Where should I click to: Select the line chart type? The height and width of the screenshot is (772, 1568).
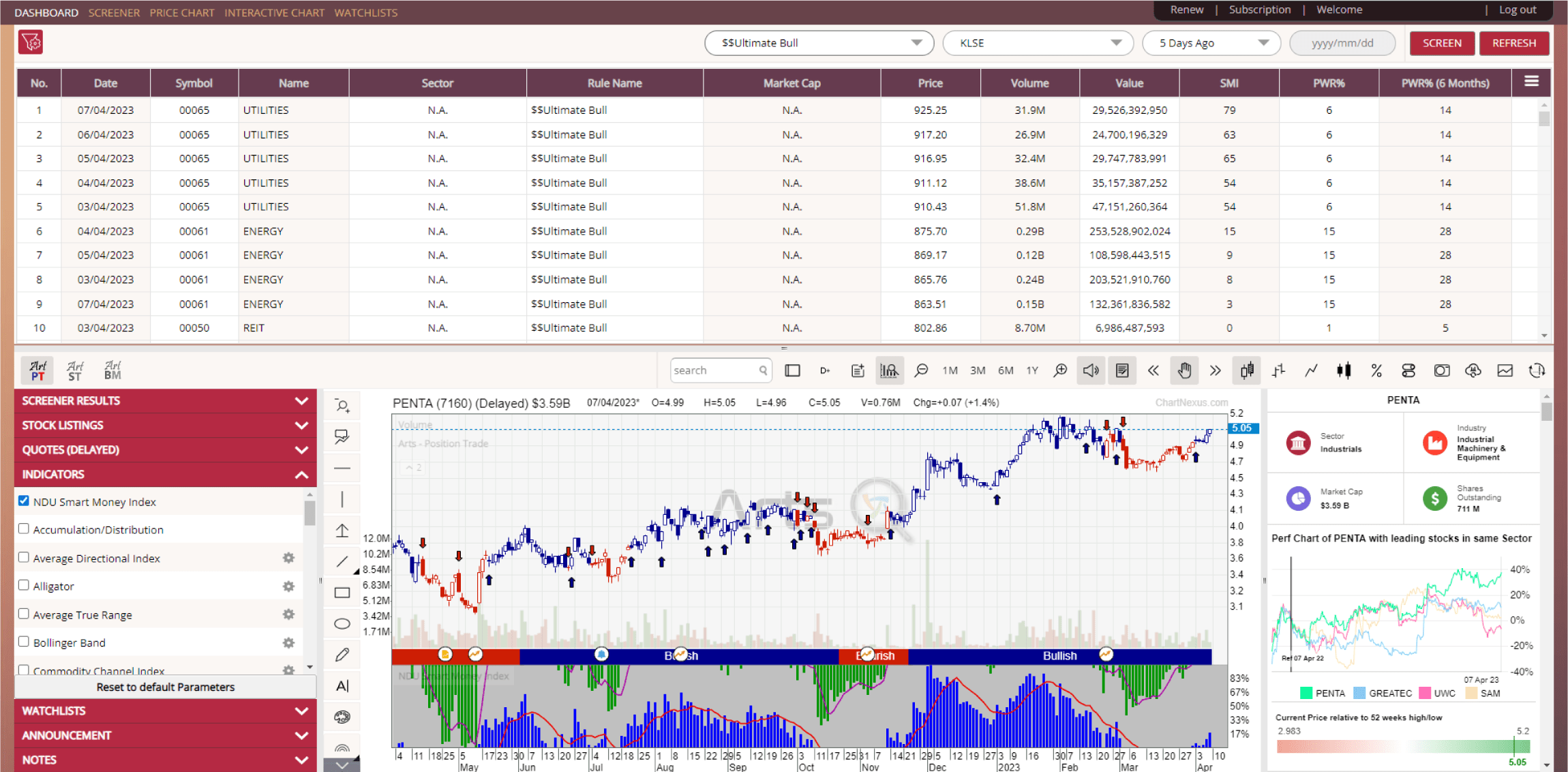(x=1311, y=370)
